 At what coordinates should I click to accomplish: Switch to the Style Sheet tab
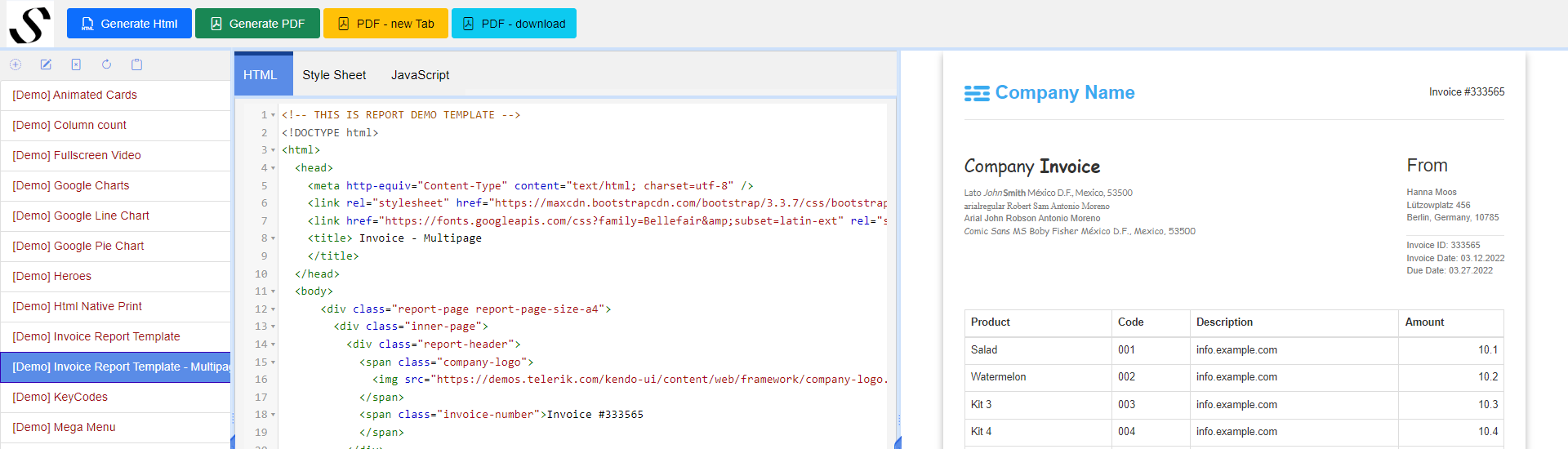(x=334, y=75)
